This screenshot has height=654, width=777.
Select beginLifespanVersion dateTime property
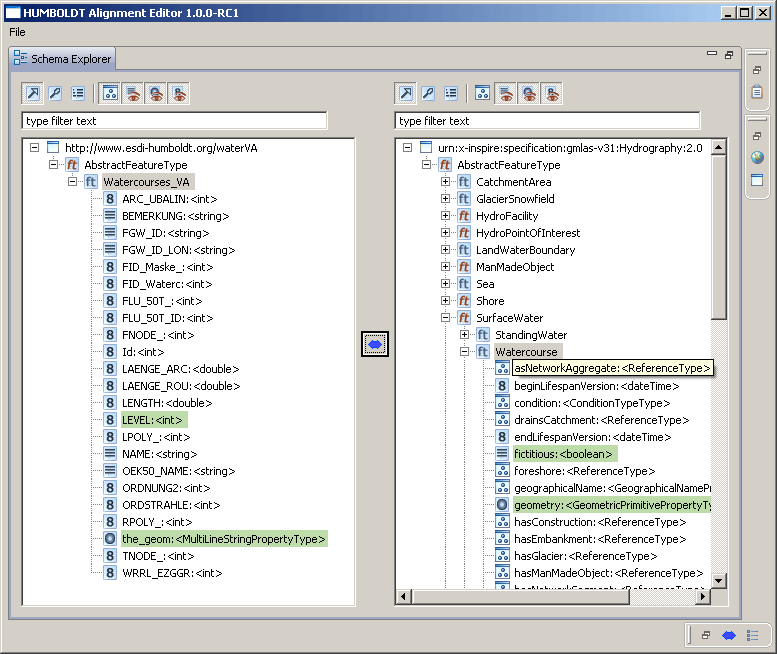(x=596, y=386)
